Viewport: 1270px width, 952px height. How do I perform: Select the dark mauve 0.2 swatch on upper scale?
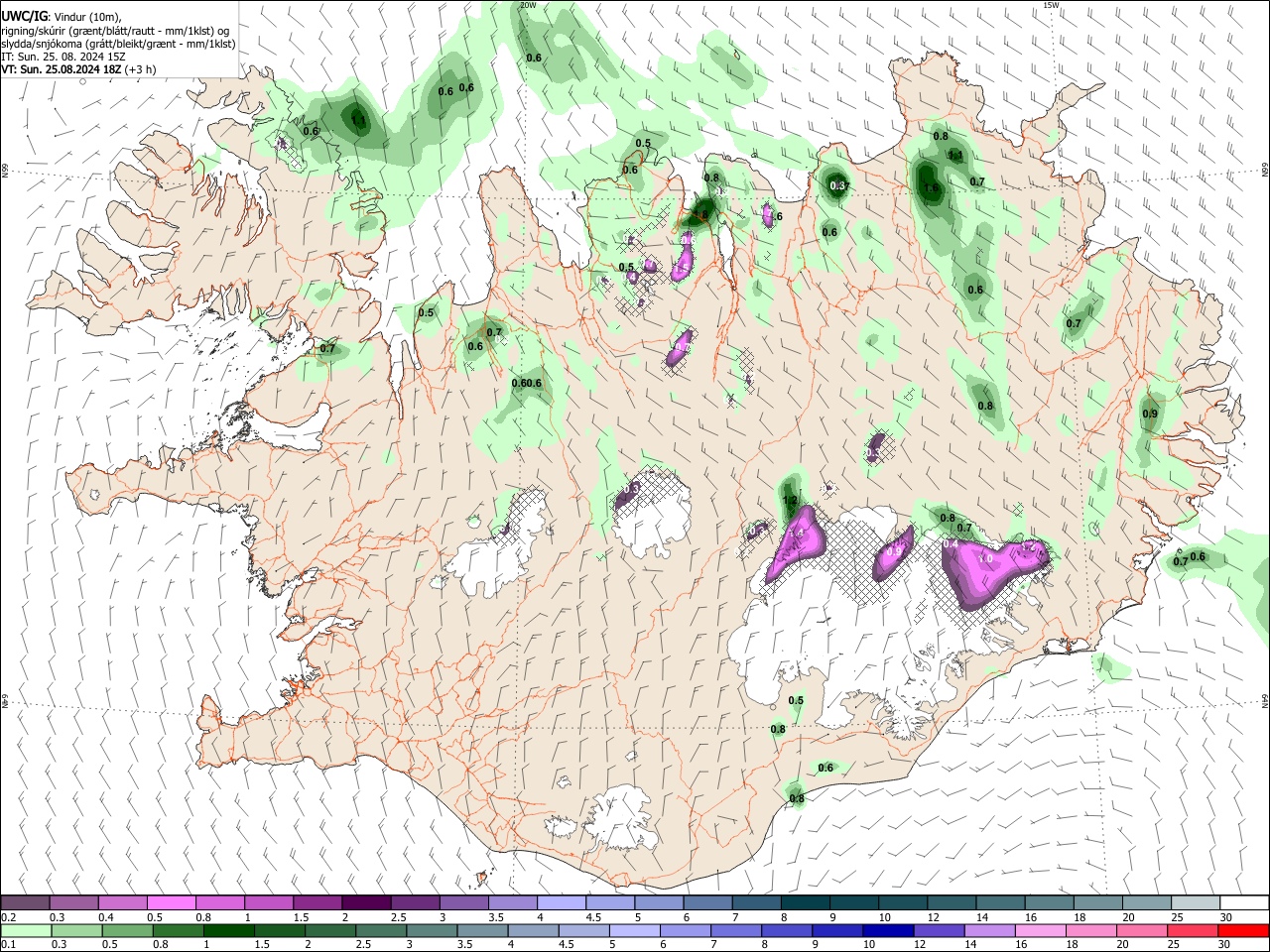point(25,902)
